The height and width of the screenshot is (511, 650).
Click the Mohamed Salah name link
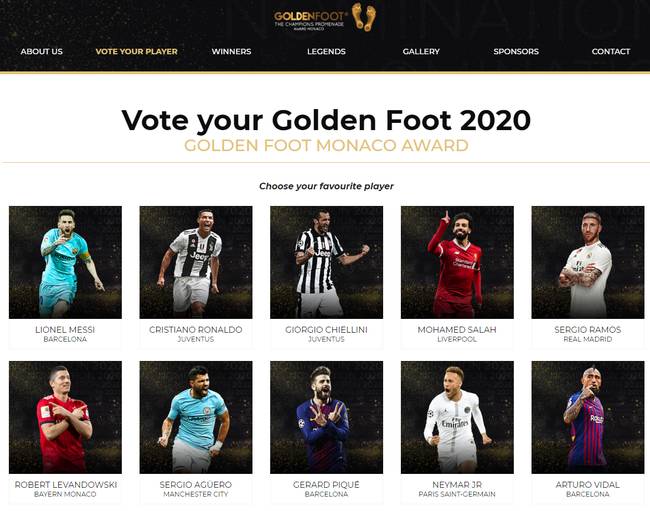click(457, 329)
